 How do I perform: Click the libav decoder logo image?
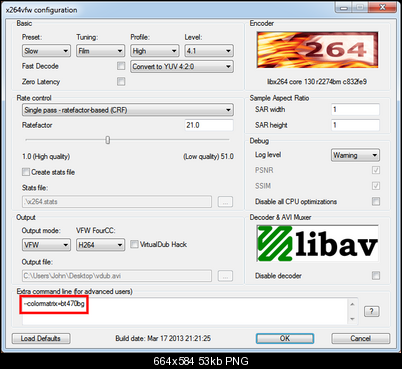pyautogui.click(x=317, y=243)
